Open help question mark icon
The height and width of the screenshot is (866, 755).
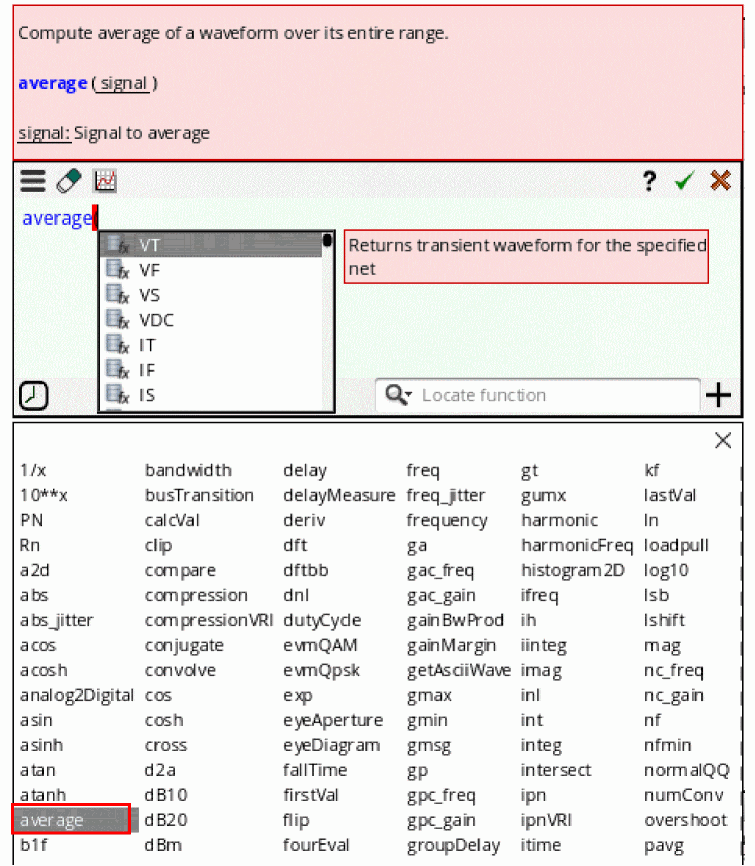pyautogui.click(x=650, y=181)
